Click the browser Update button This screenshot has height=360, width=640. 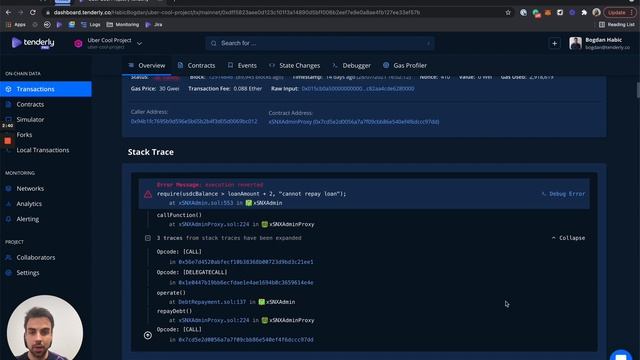[x=620, y=13]
